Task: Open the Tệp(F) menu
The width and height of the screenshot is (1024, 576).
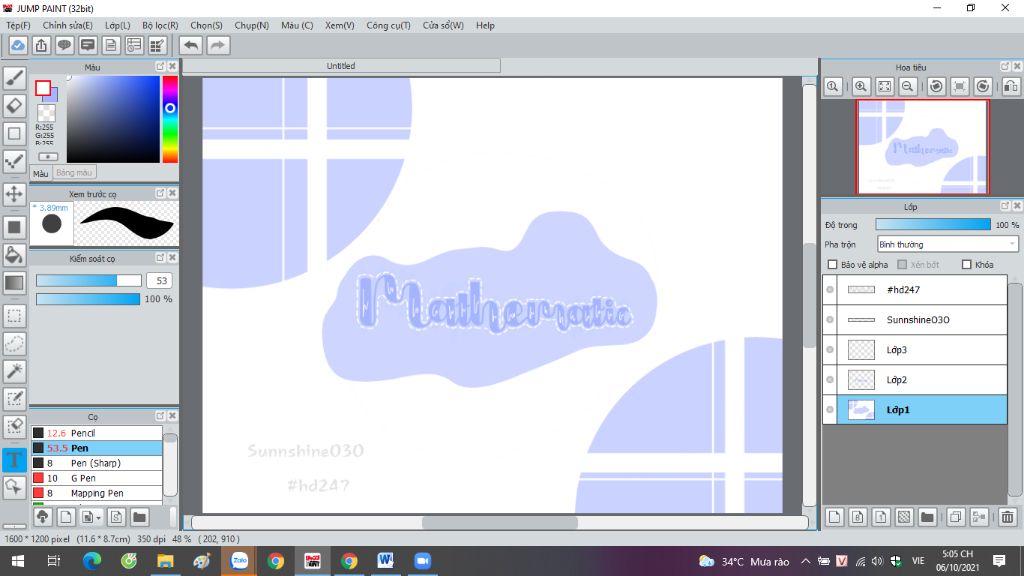Action: tap(18, 25)
